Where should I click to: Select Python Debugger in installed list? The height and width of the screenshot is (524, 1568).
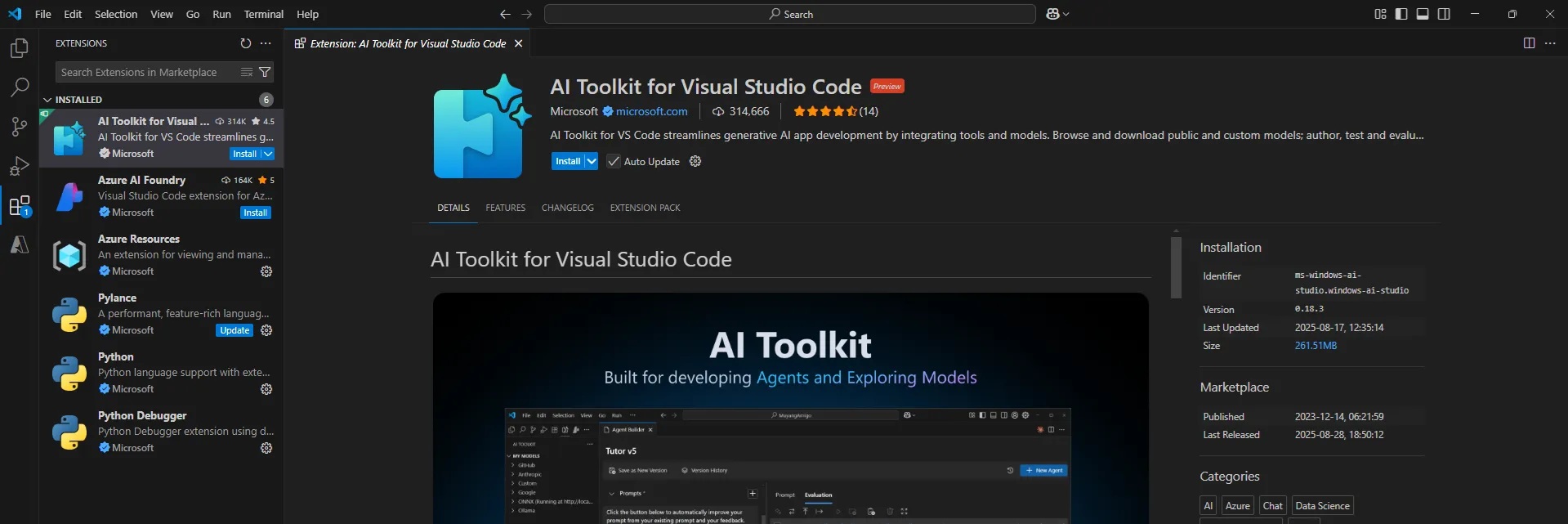(162, 432)
